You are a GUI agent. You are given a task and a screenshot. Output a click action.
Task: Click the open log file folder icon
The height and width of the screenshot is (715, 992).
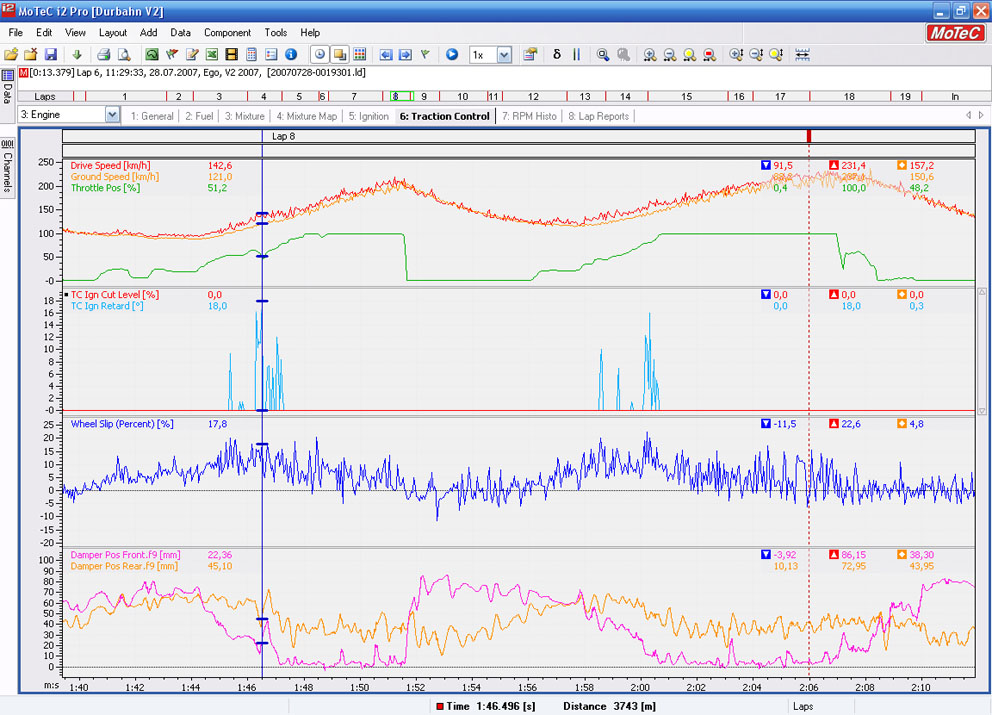tap(11, 54)
